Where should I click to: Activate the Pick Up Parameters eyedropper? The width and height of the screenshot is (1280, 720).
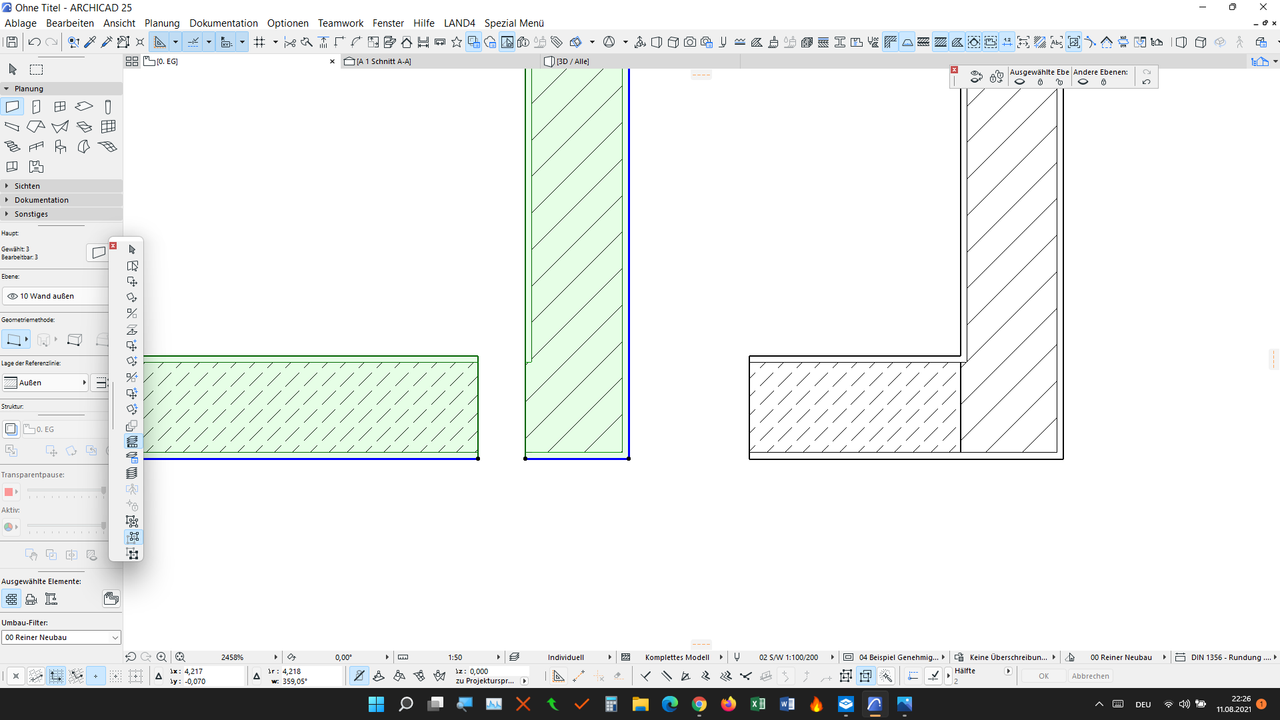coord(90,42)
